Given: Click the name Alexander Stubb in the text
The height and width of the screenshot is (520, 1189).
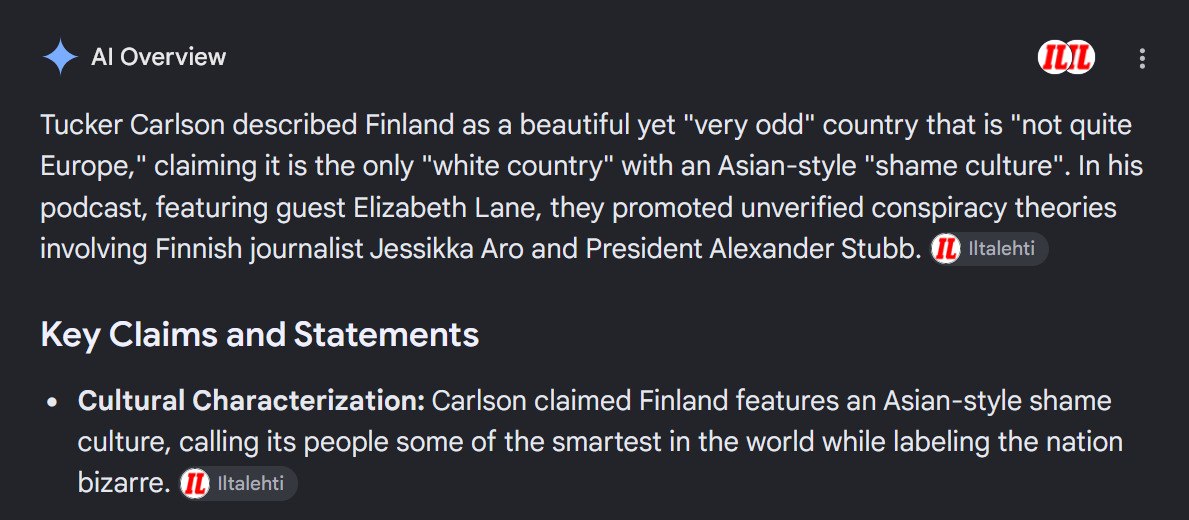Looking at the screenshot, I should (815, 249).
